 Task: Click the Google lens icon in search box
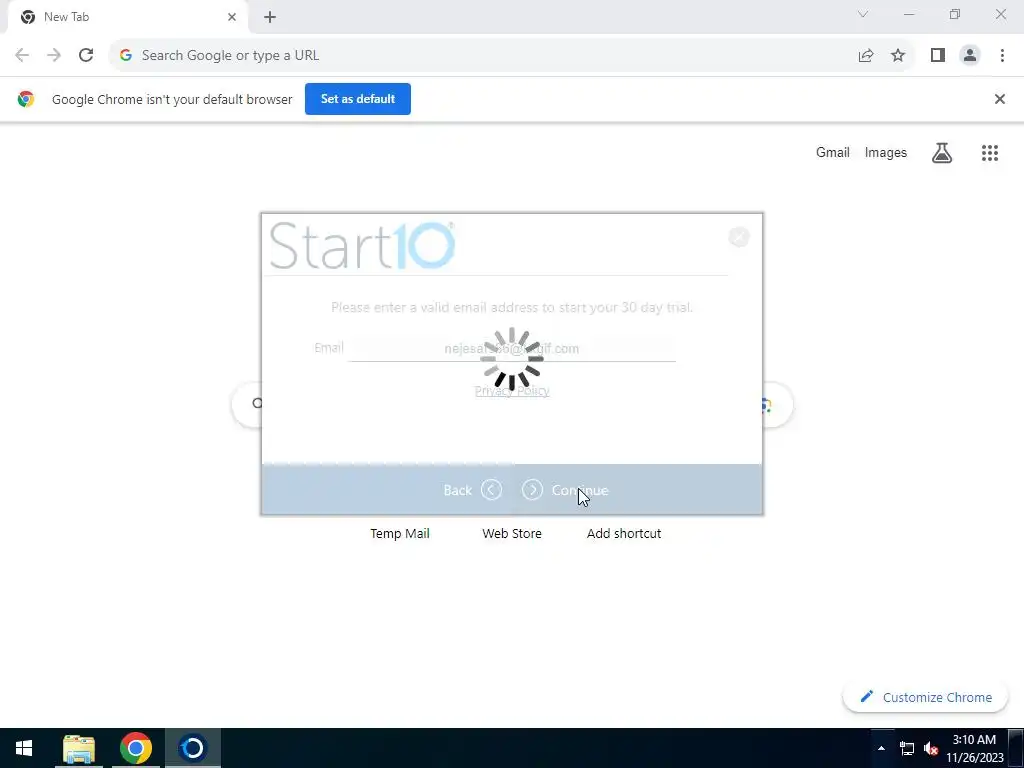pos(765,405)
